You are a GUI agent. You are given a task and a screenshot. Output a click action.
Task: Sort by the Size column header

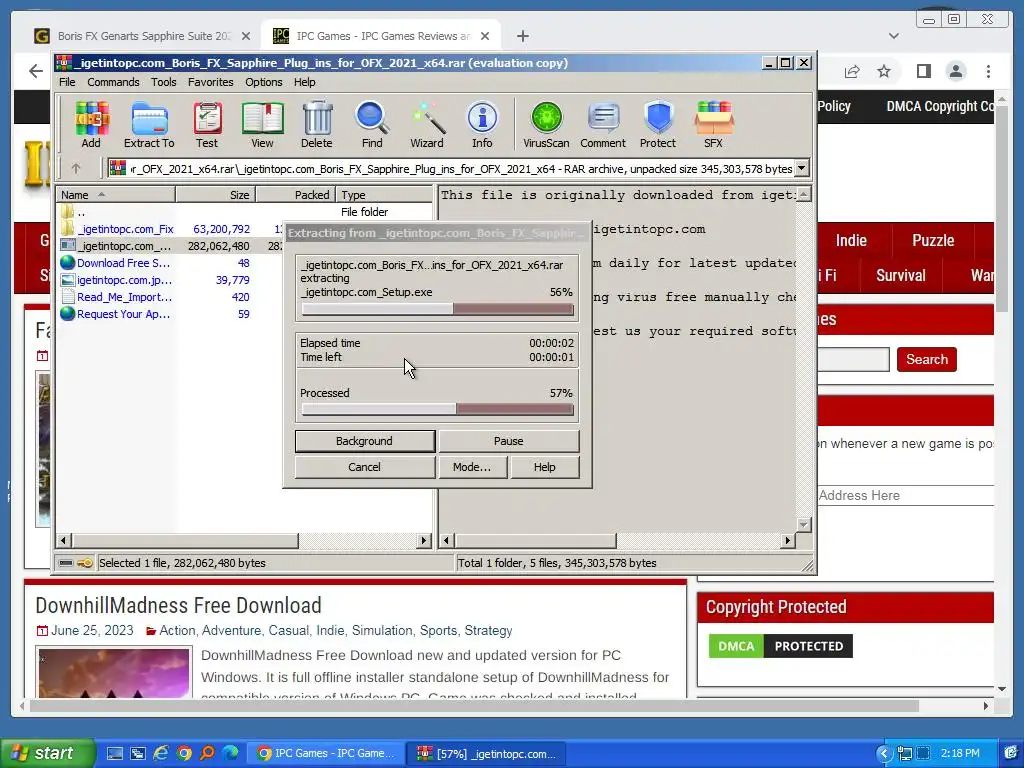216,195
